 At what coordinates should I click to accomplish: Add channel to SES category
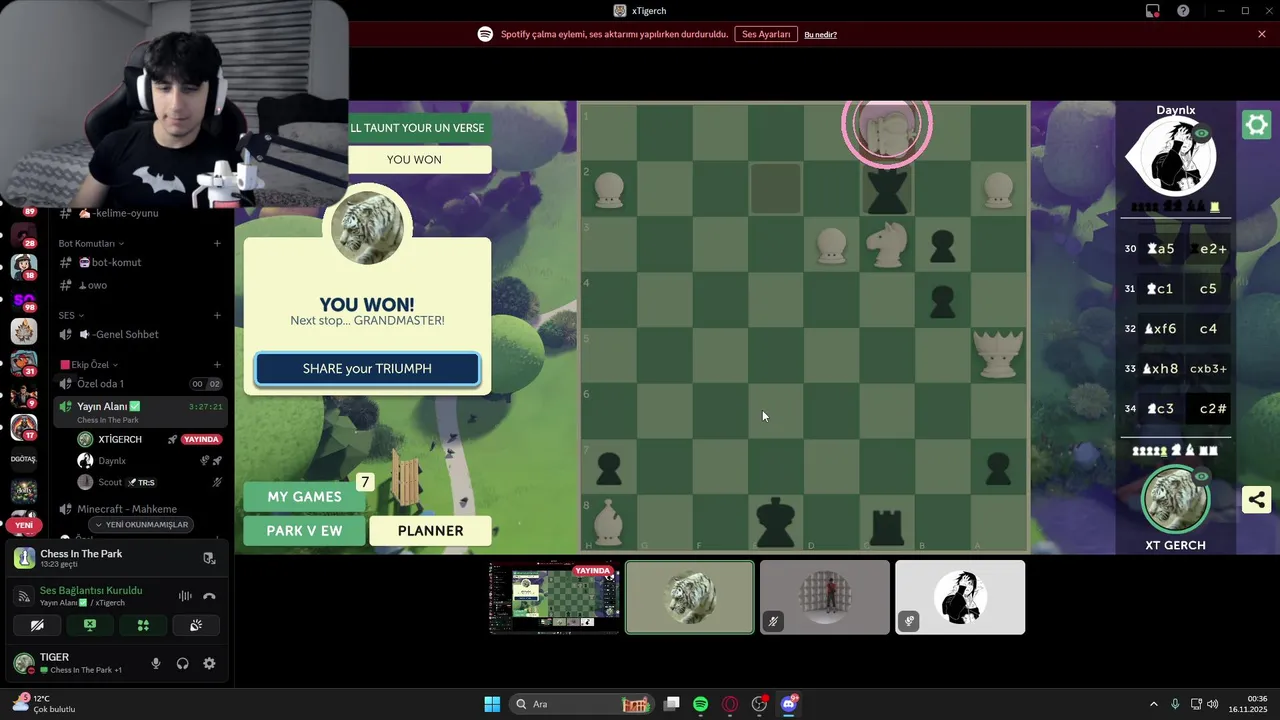(x=217, y=315)
